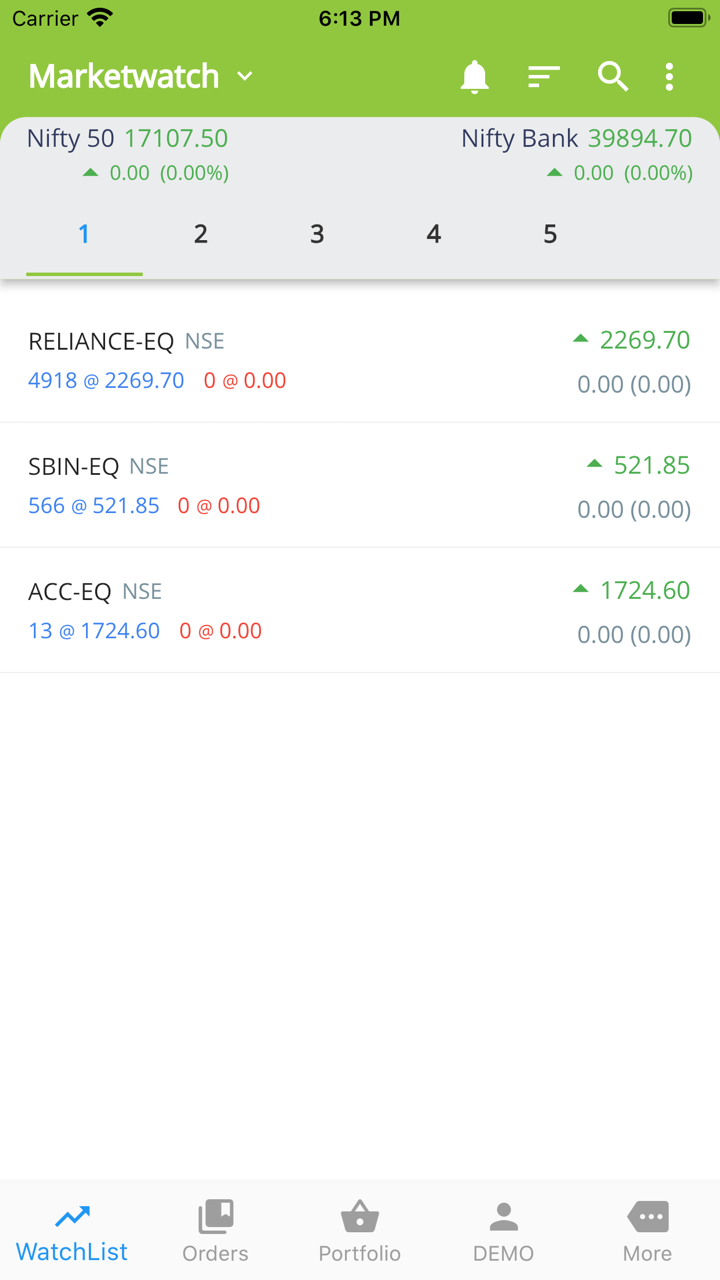
Task: Go to watchlist tab 5
Action: point(550,234)
